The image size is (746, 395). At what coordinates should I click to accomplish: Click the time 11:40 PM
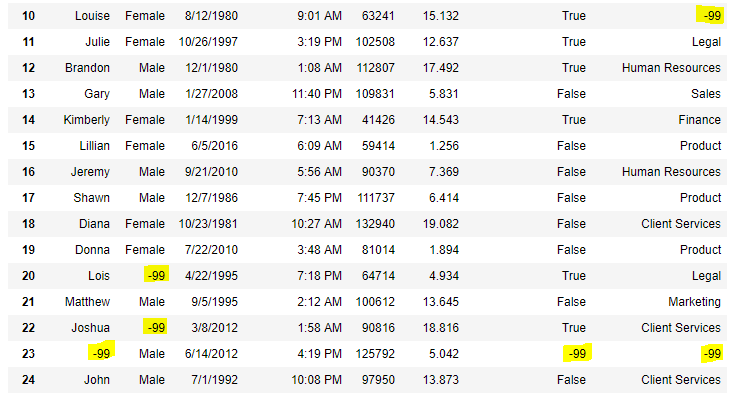tap(317, 94)
